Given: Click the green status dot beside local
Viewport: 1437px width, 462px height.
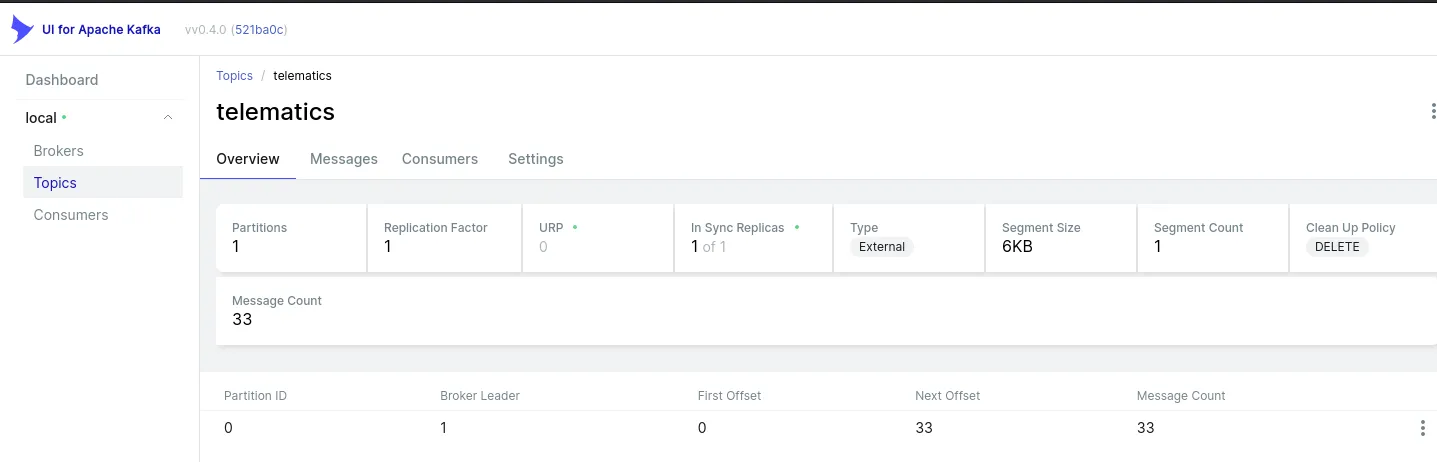Looking at the screenshot, I should pyautogui.click(x=65, y=117).
